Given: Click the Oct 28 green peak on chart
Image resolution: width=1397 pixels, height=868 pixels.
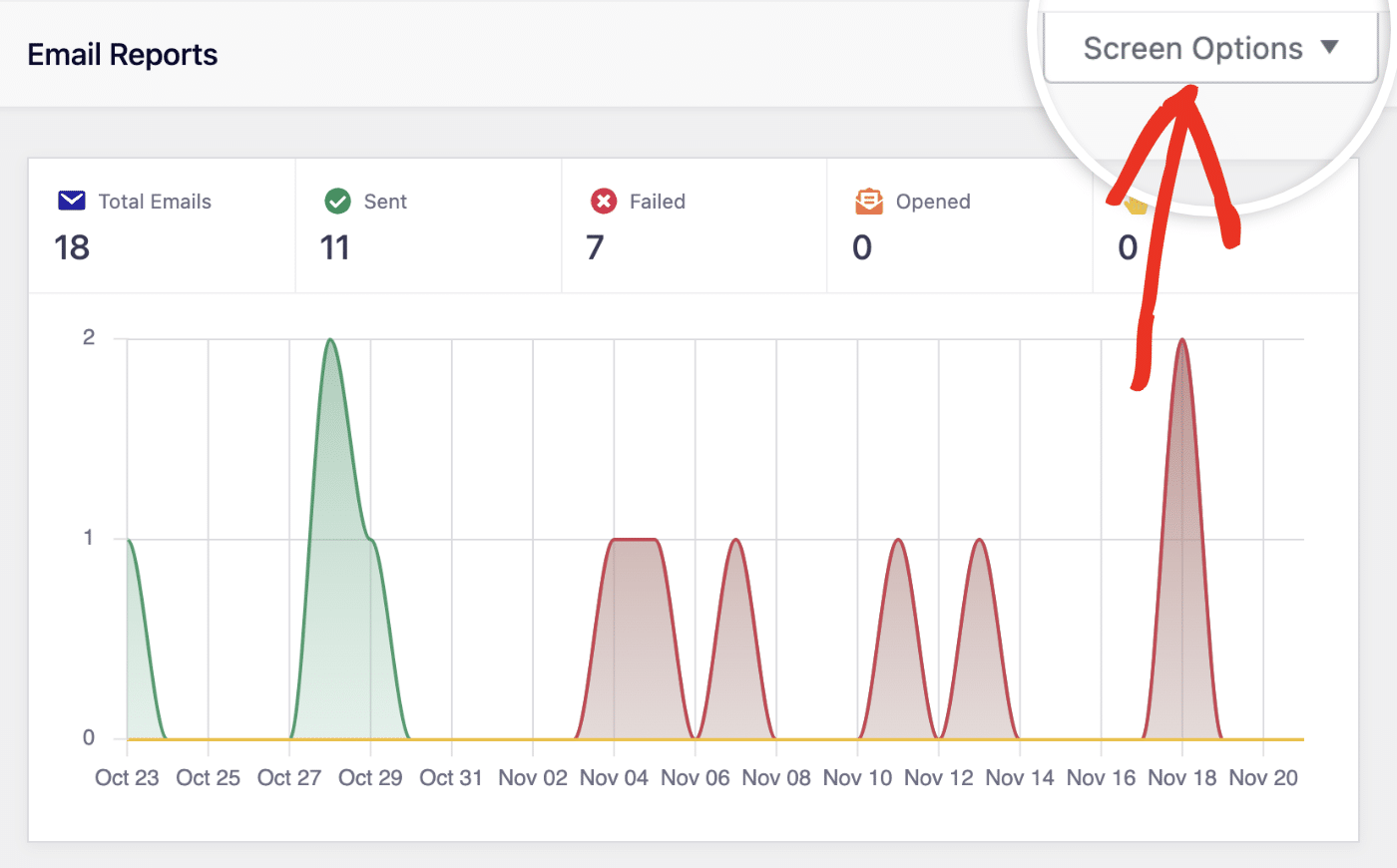Looking at the screenshot, I should point(330,341).
